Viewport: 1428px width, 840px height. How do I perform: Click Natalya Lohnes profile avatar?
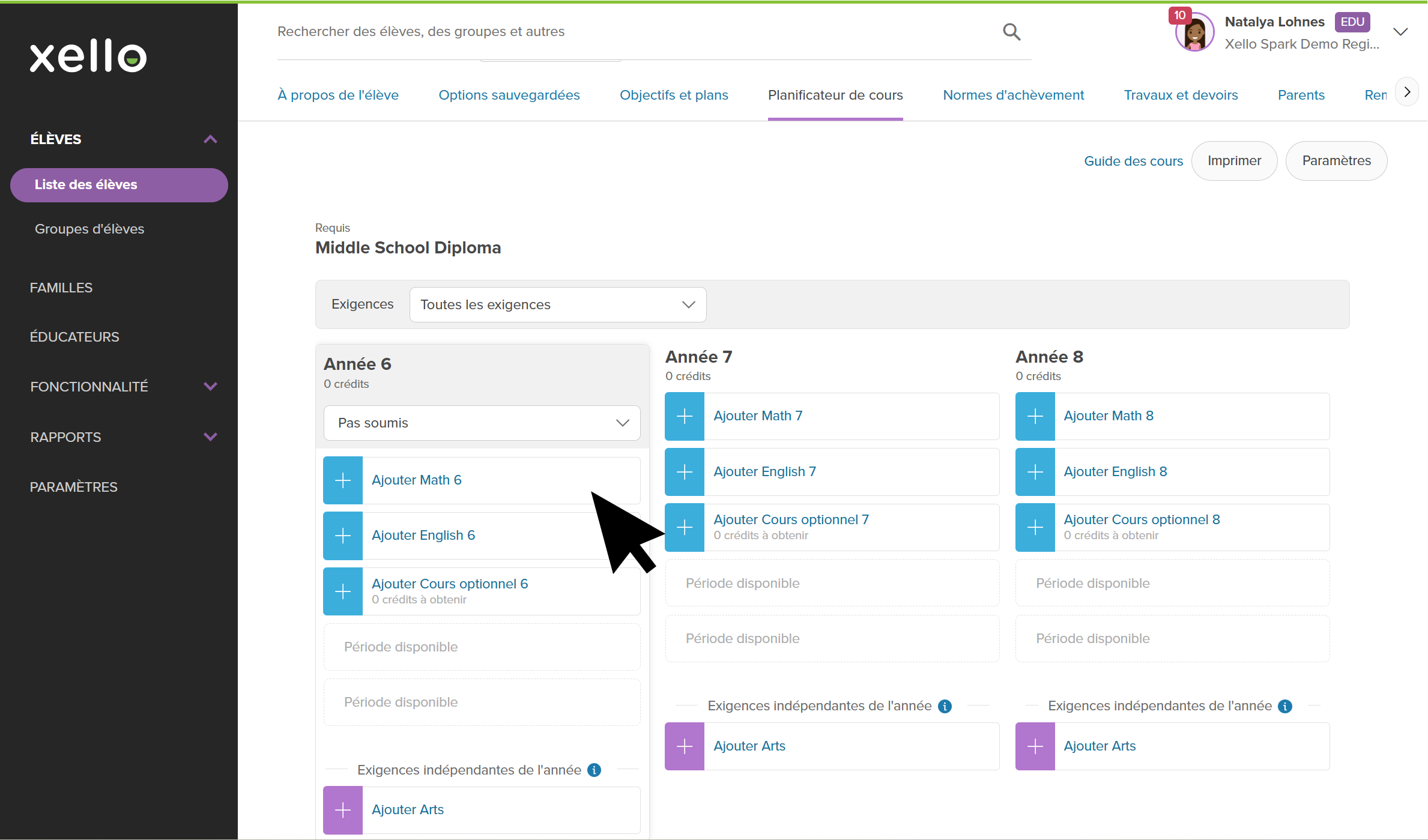tap(1194, 33)
